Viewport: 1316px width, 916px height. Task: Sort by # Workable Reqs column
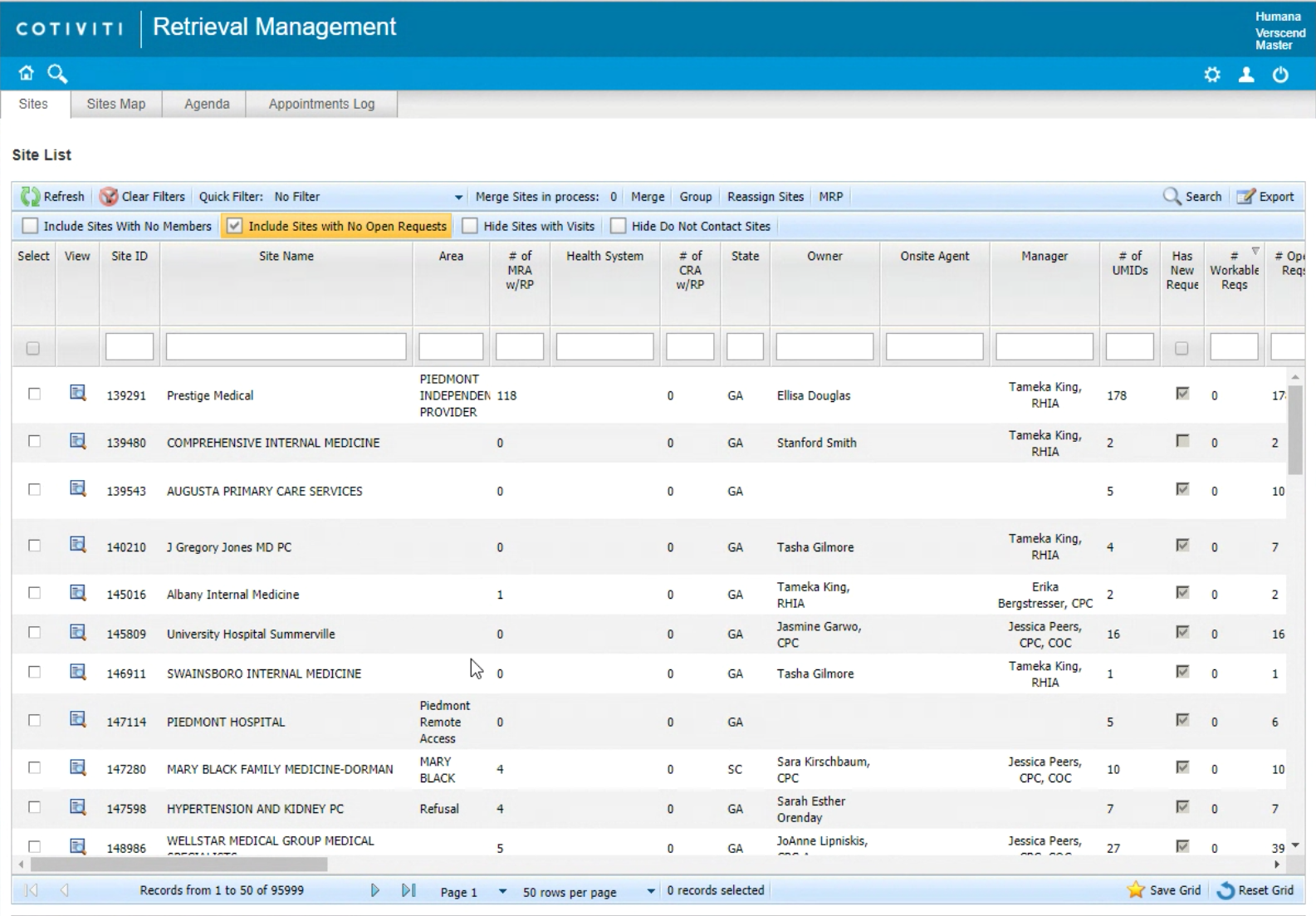click(x=1234, y=270)
